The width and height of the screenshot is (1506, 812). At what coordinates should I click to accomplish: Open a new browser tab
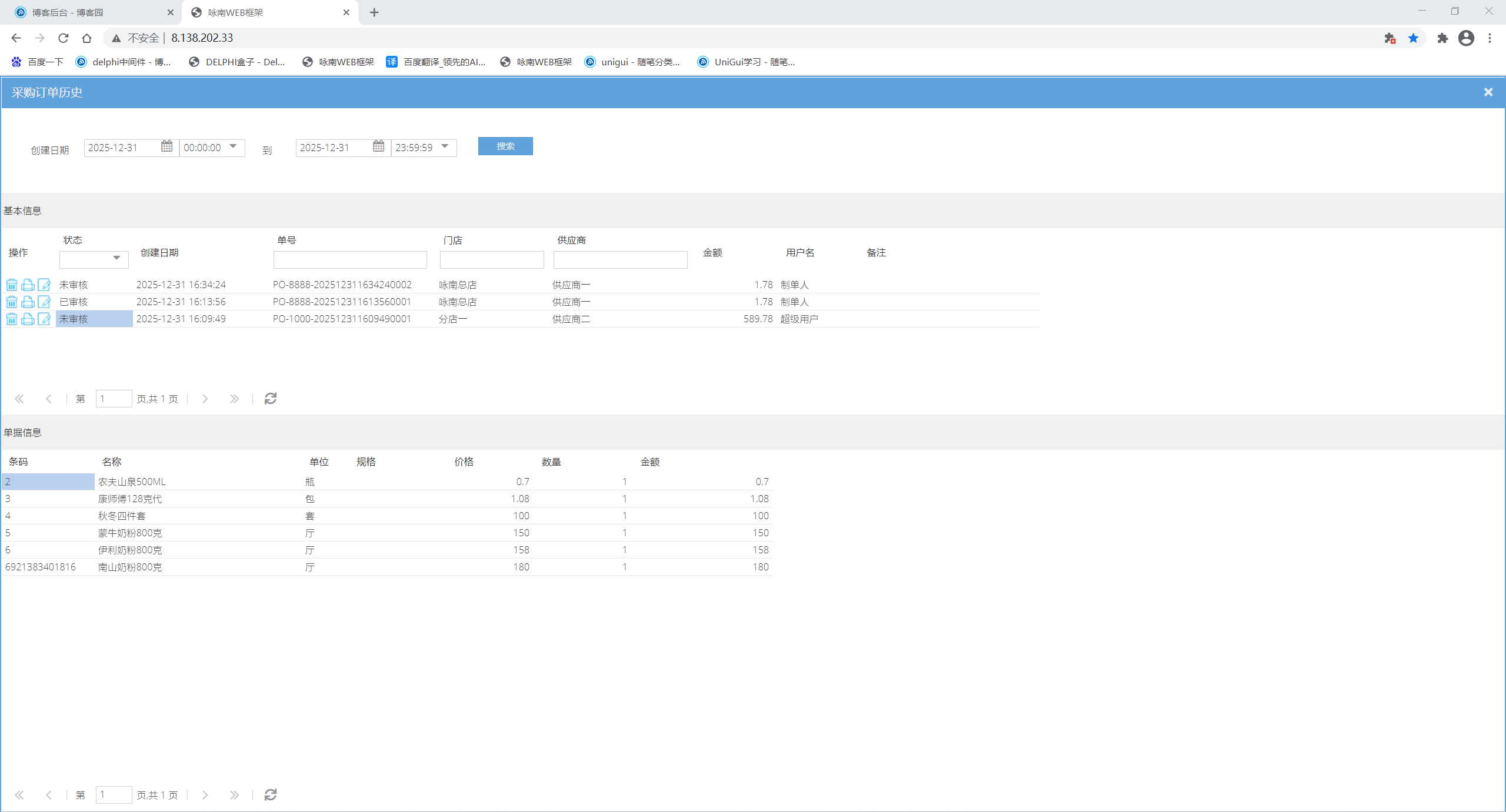tap(374, 12)
